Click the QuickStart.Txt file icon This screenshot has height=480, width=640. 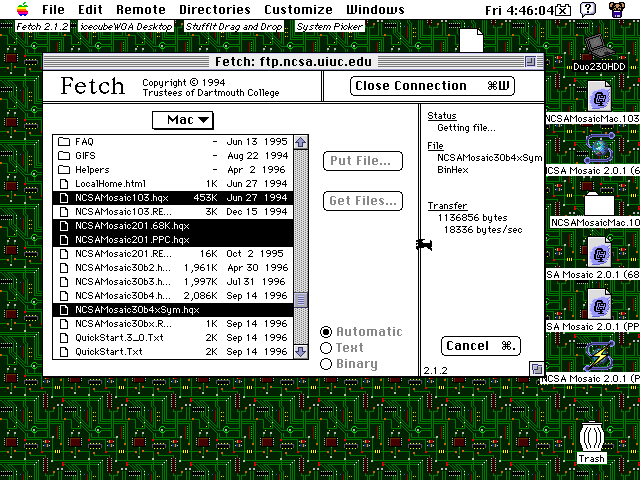(64, 352)
